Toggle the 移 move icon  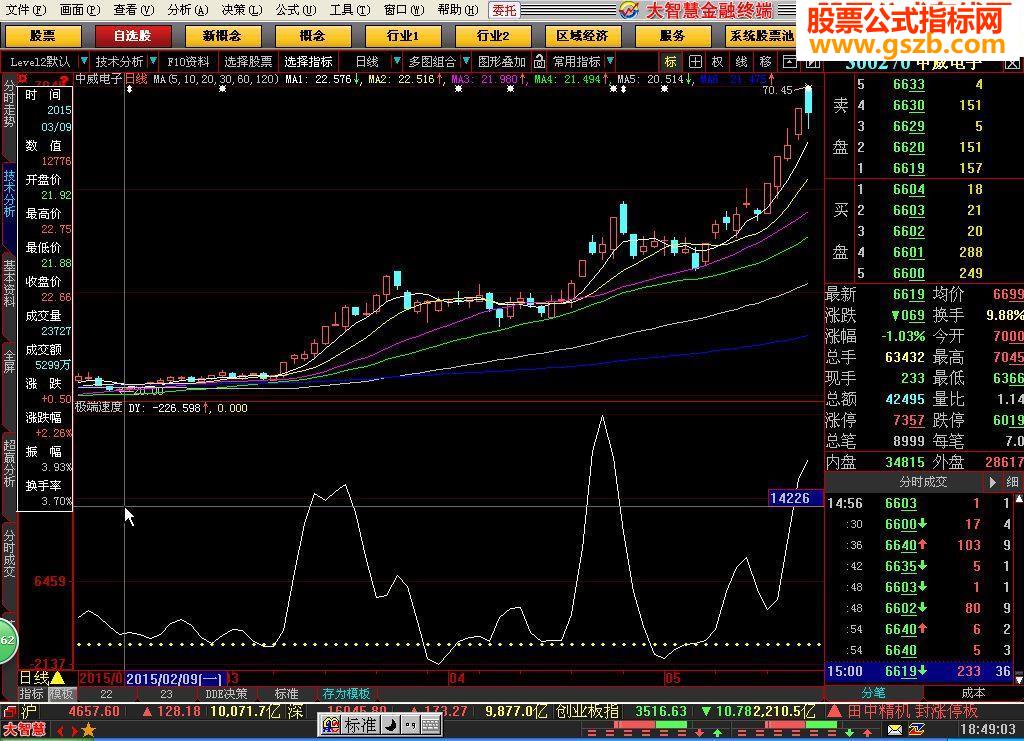[x=765, y=62]
